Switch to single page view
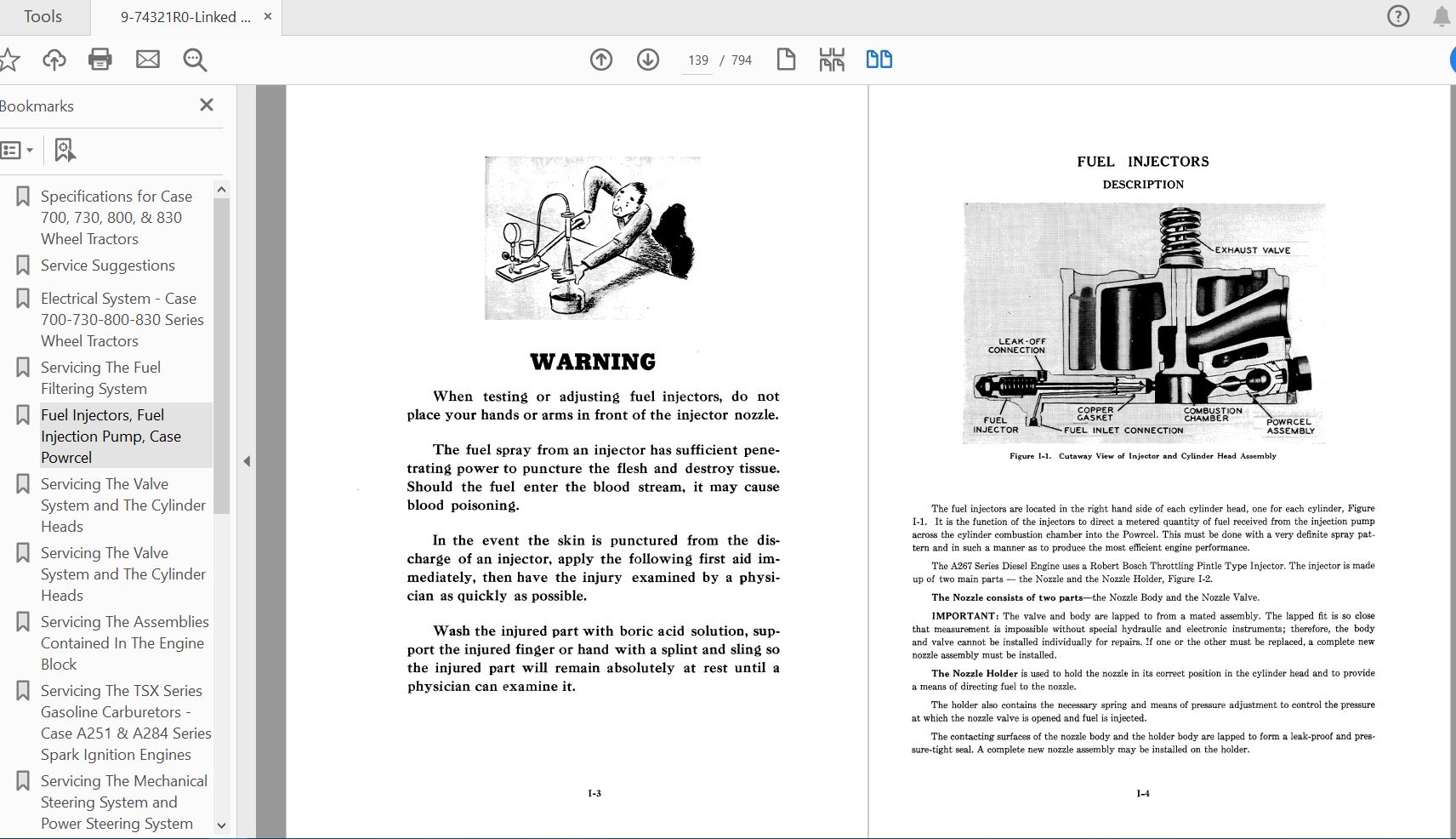The image size is (1456, 839). click(x=786, y=60)
